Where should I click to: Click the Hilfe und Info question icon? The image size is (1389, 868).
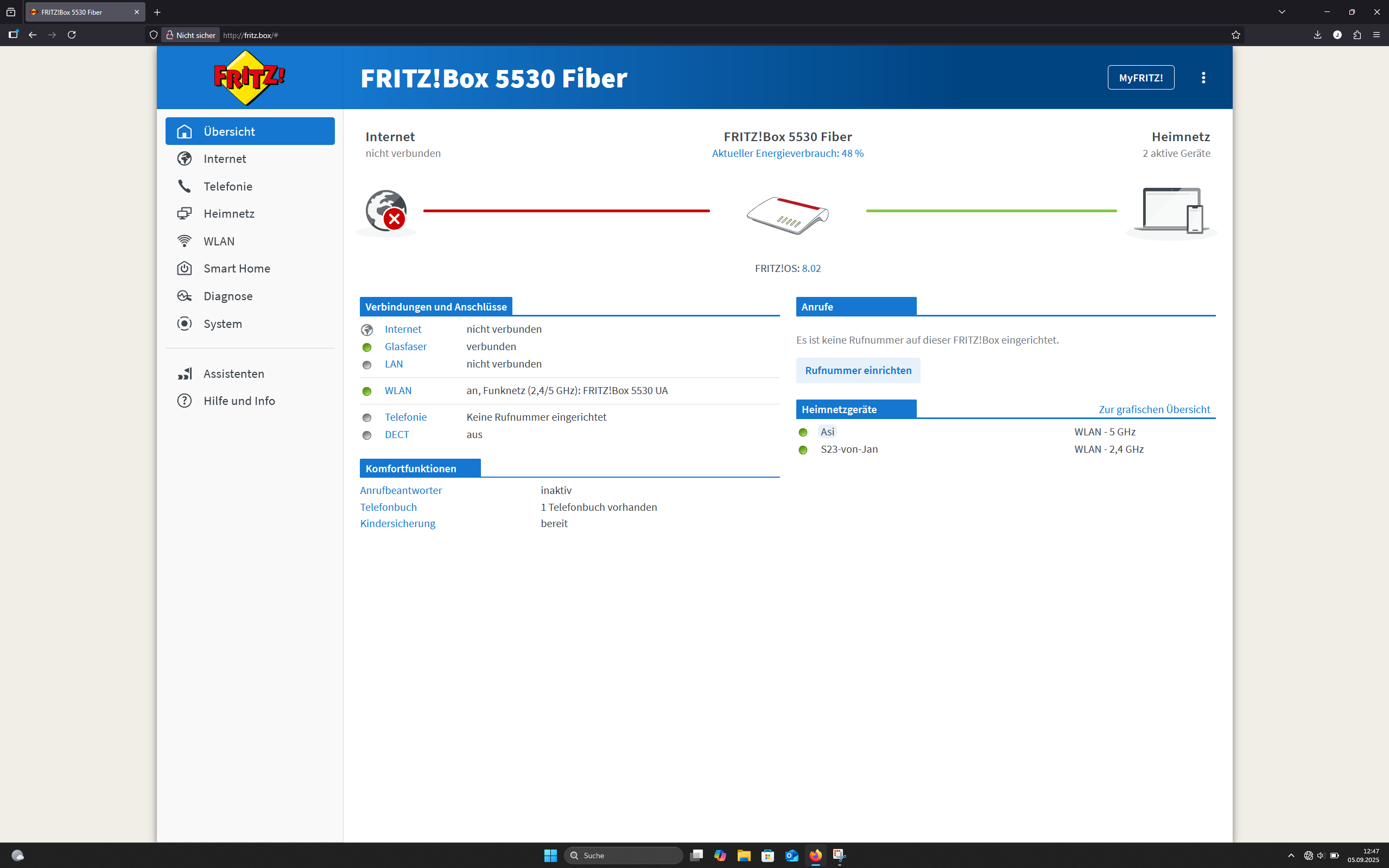pos(184,401)
